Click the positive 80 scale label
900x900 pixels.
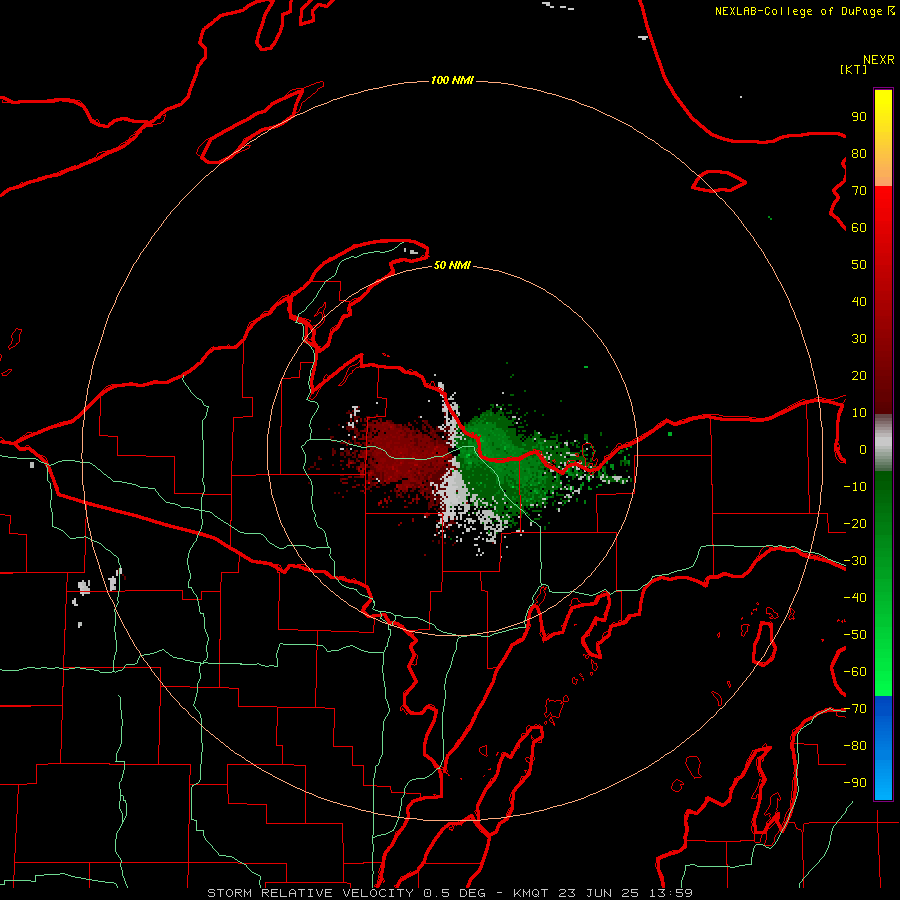(859, 153)
